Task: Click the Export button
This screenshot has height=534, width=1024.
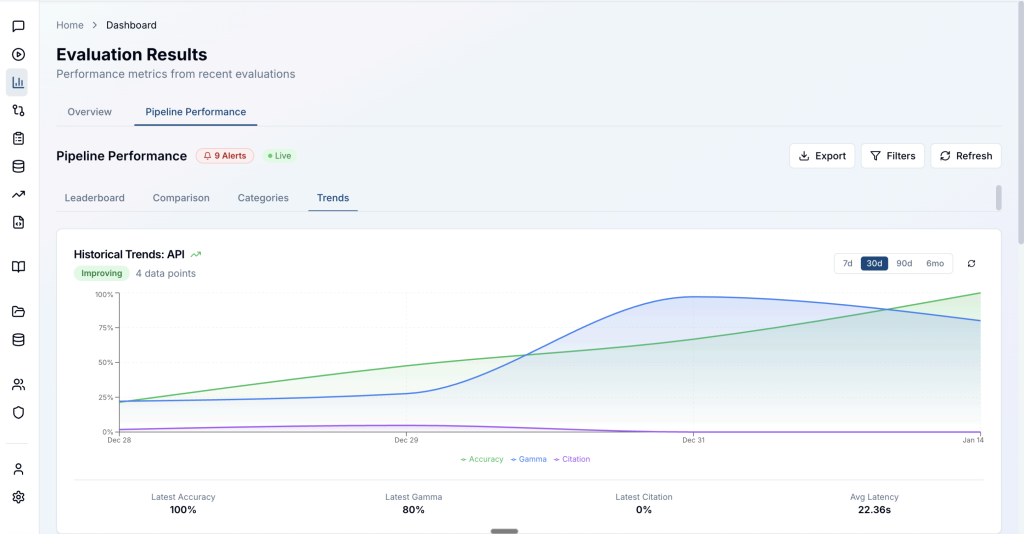Action: [x=822, y=156]
